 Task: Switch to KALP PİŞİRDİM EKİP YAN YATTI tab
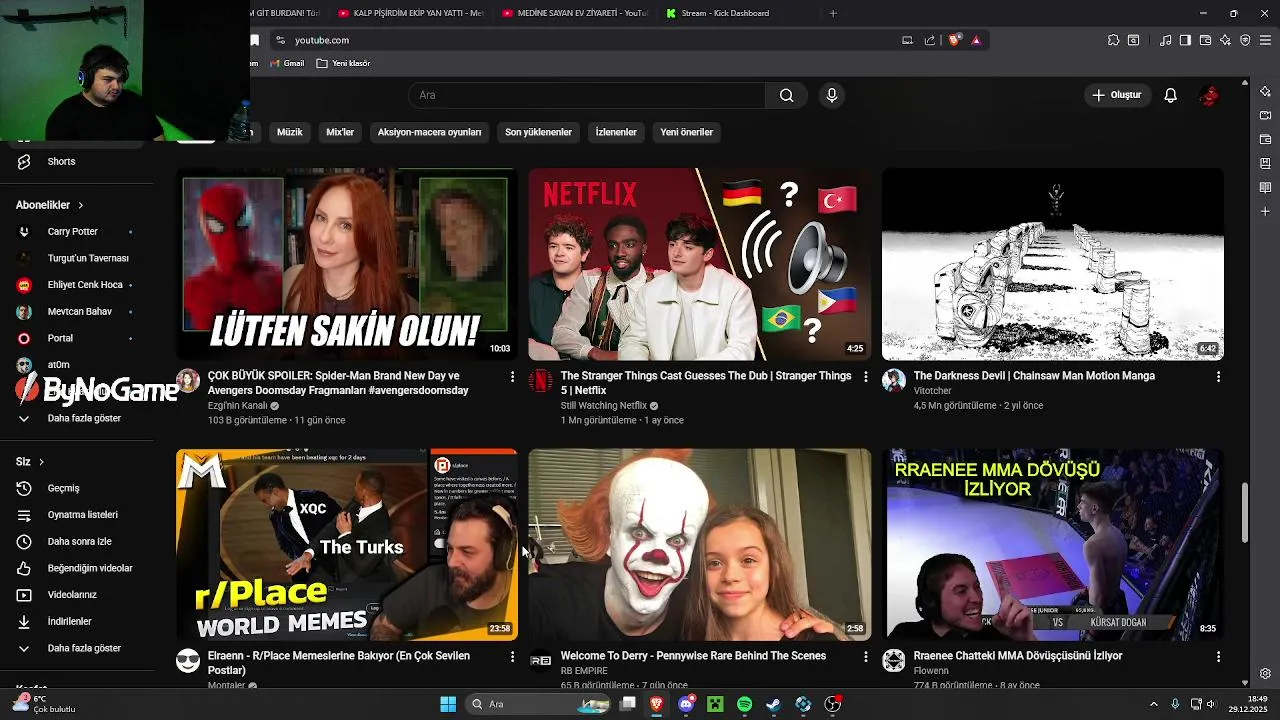pyautogui.click(x=410, y=13)
